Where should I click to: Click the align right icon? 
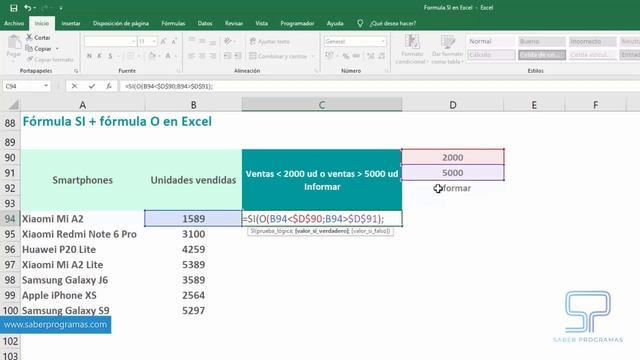[213, 56]
